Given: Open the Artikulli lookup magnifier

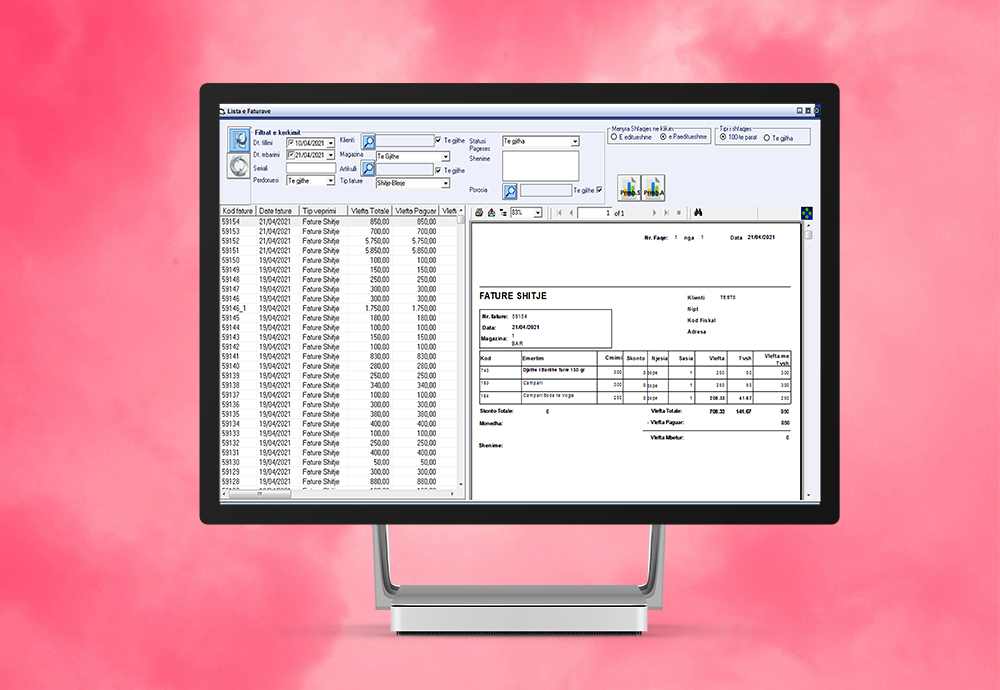Looking at the screenshot, I should pyautogui.click(x=368, y=169).
